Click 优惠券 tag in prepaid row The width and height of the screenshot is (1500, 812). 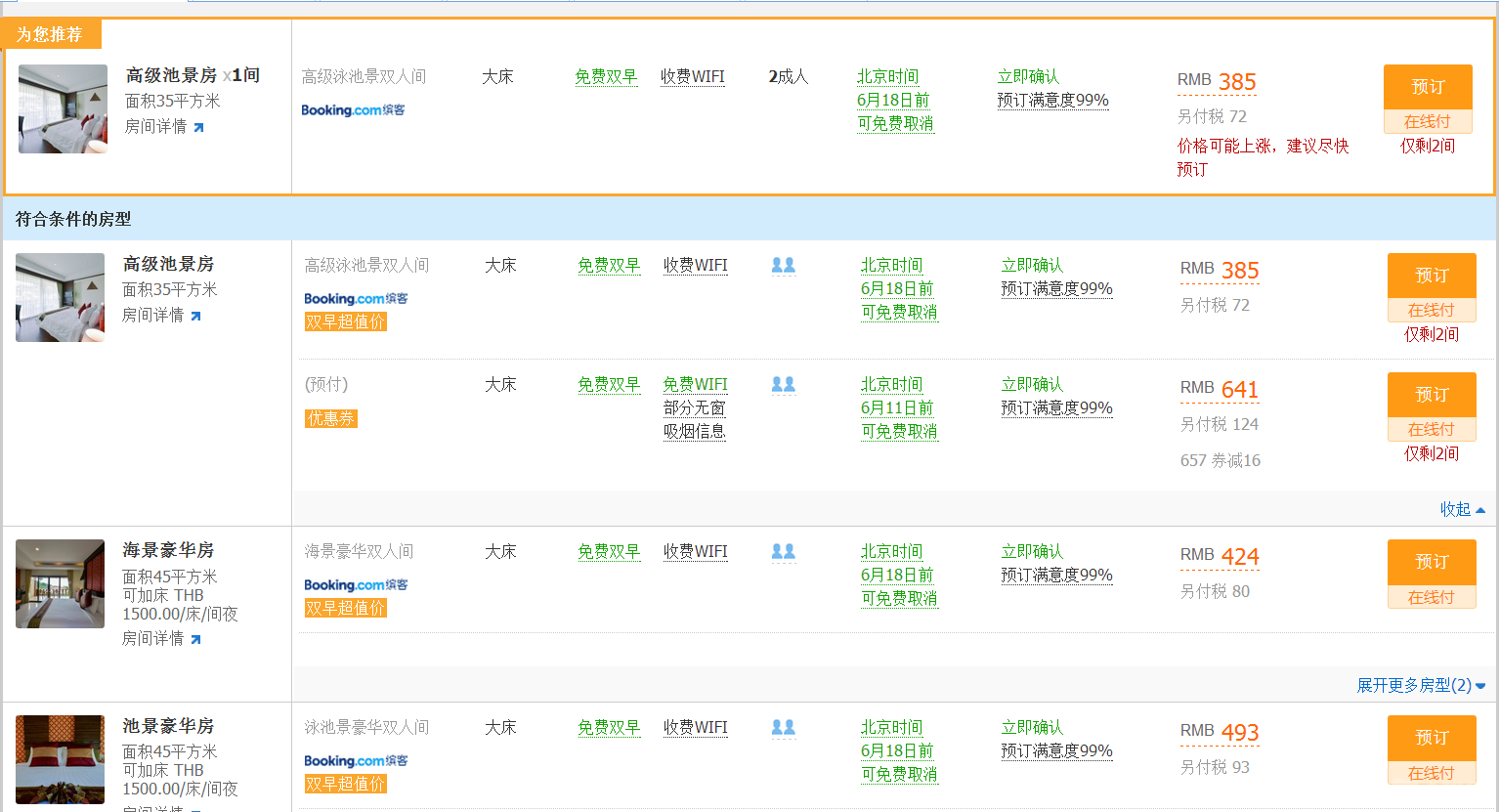coord(331,418)
